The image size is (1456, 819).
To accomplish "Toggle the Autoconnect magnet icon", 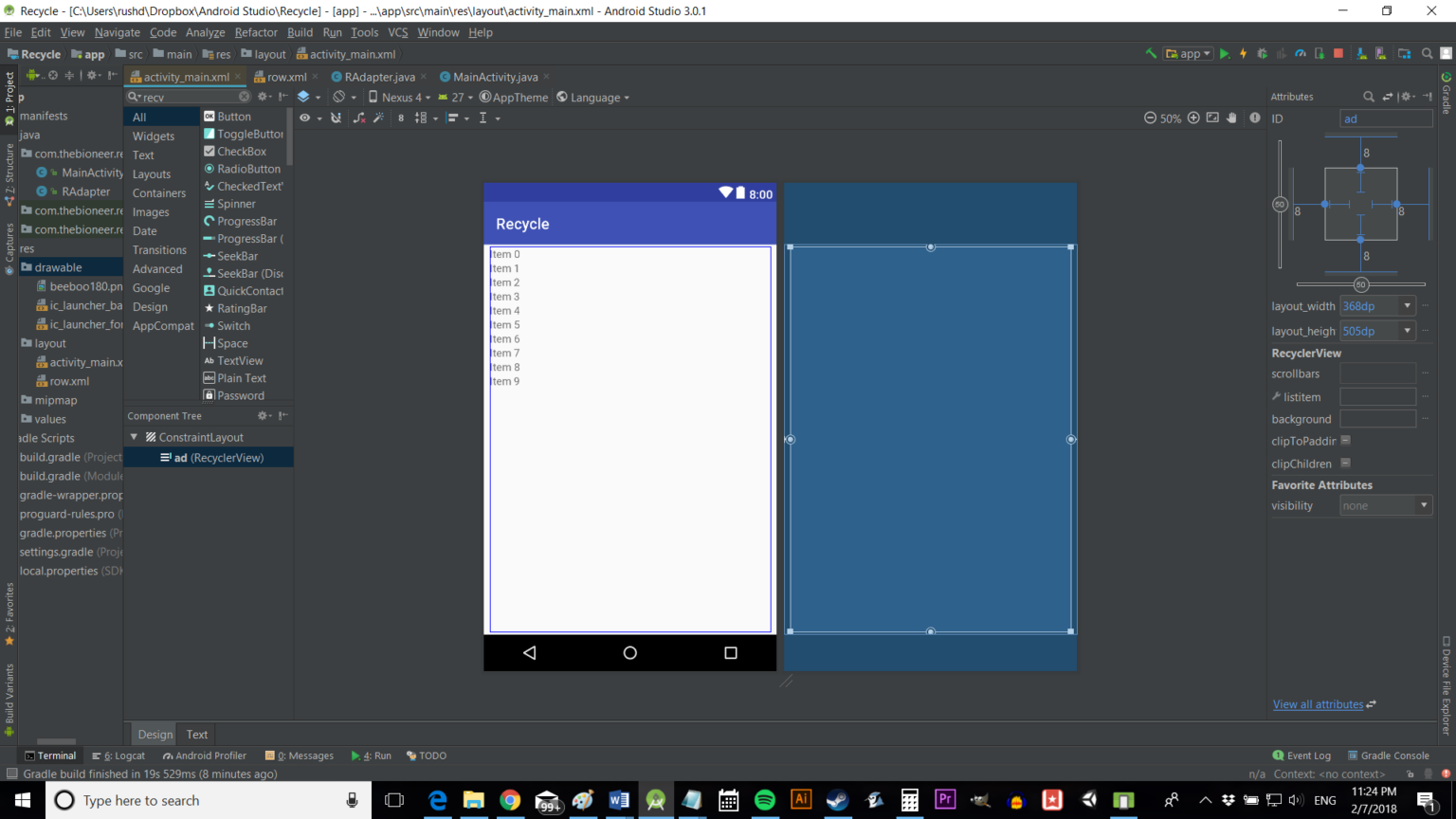I will (x=335, y=118).
